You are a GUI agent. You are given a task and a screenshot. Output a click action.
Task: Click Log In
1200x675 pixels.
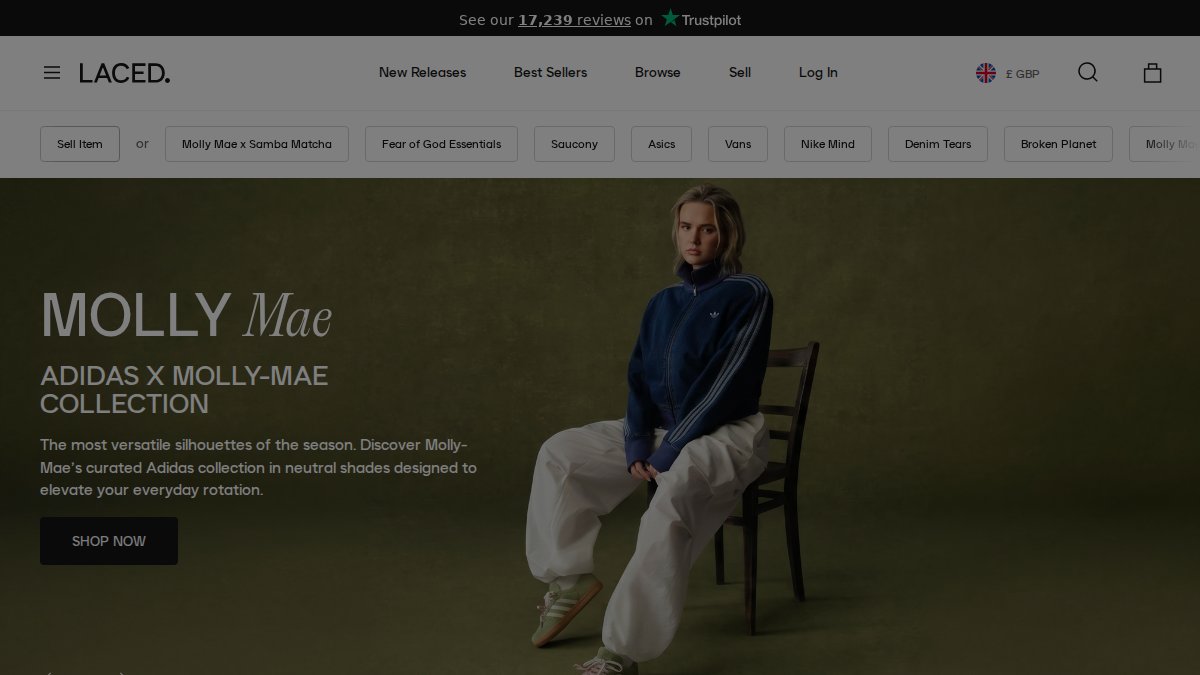(818, 72)
